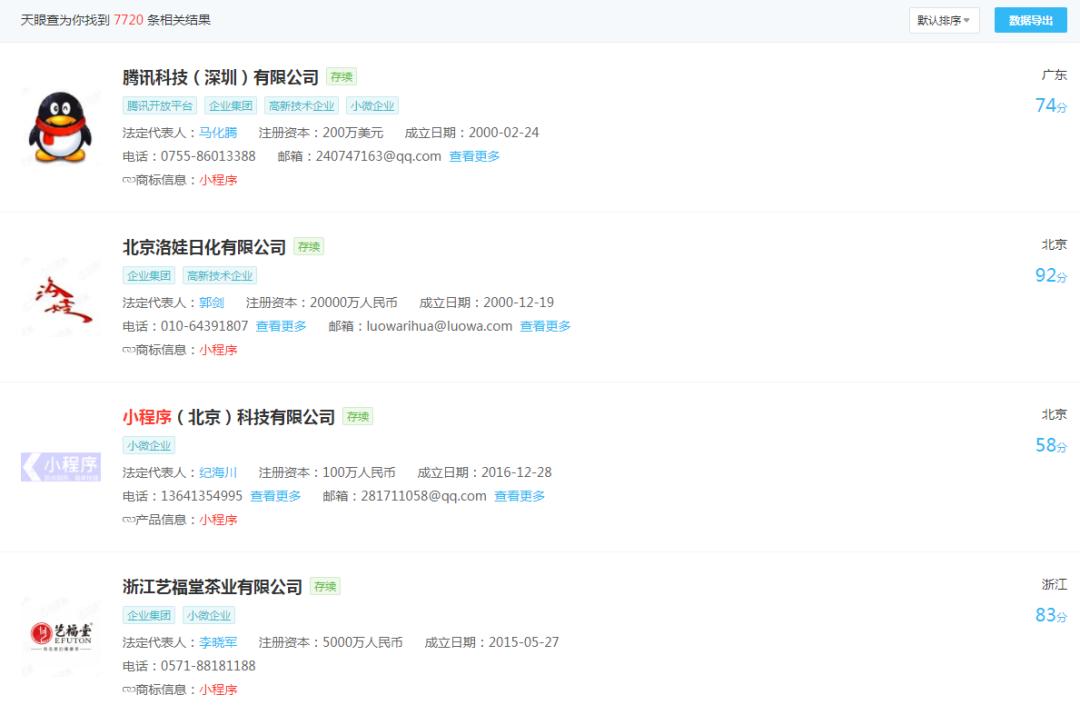Screen dimensions: 1080x705
Task: Click 企业集团 tag under 浙江艺福堂
Action: coord(149,615)
